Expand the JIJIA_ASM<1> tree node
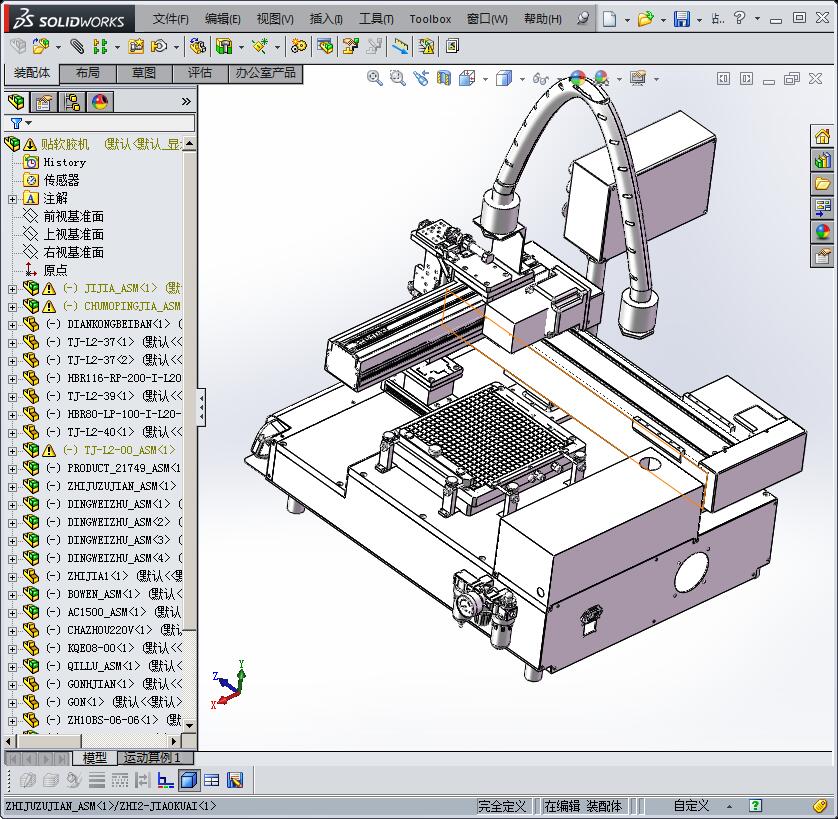 click(12, 288)
